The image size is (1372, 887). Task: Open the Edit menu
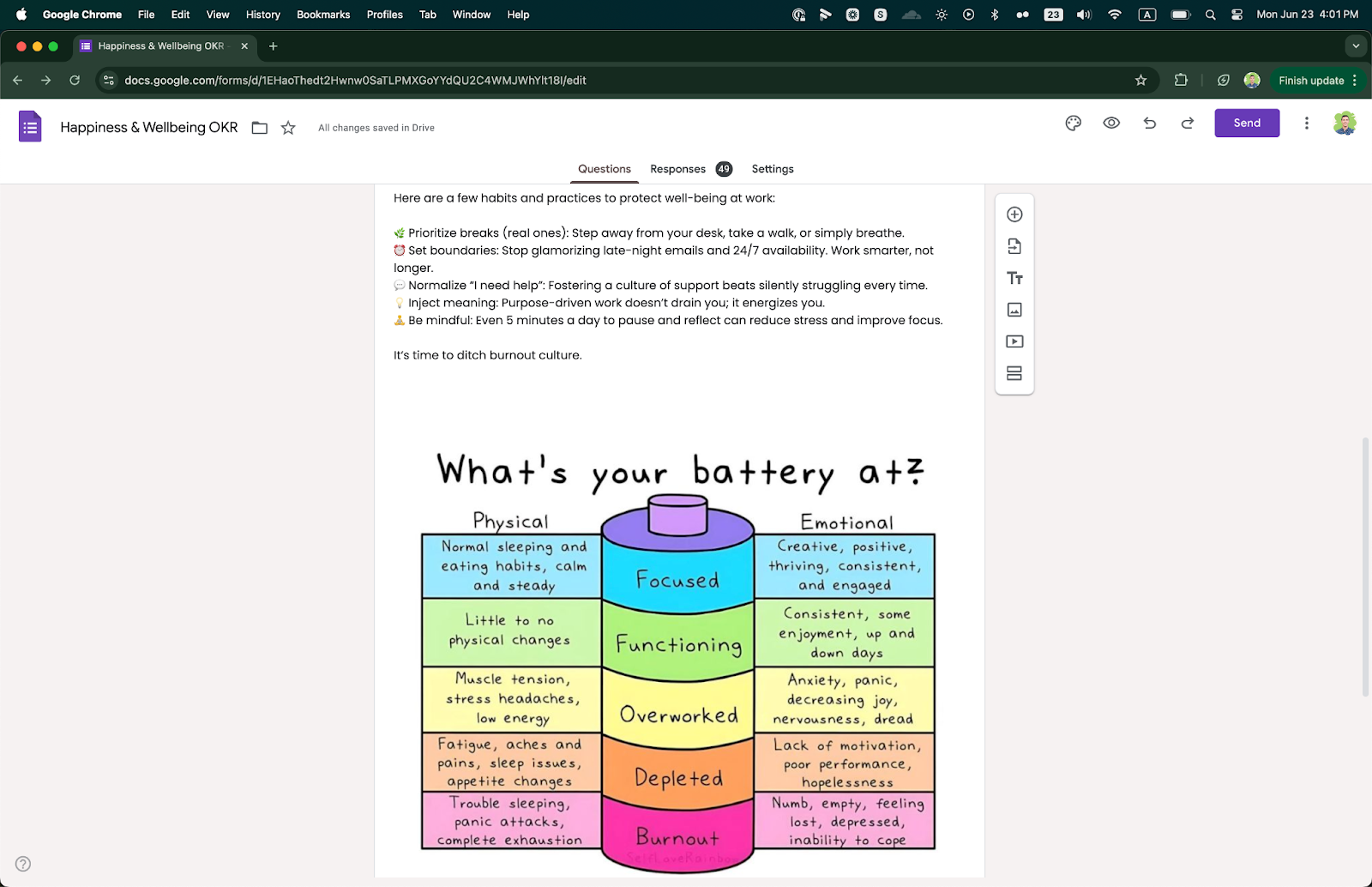click(x=180, y=15)
